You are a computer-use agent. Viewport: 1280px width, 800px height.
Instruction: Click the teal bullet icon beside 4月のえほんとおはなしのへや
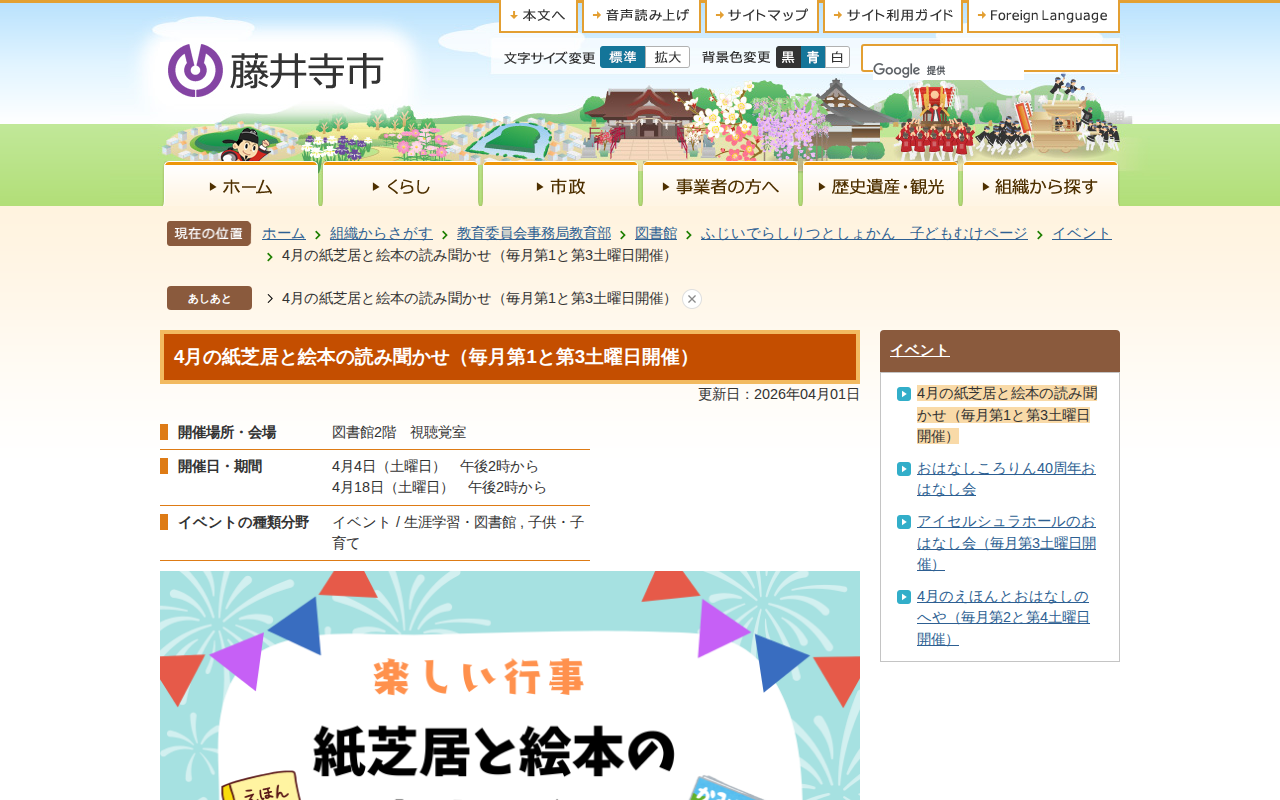click(904, 597)
